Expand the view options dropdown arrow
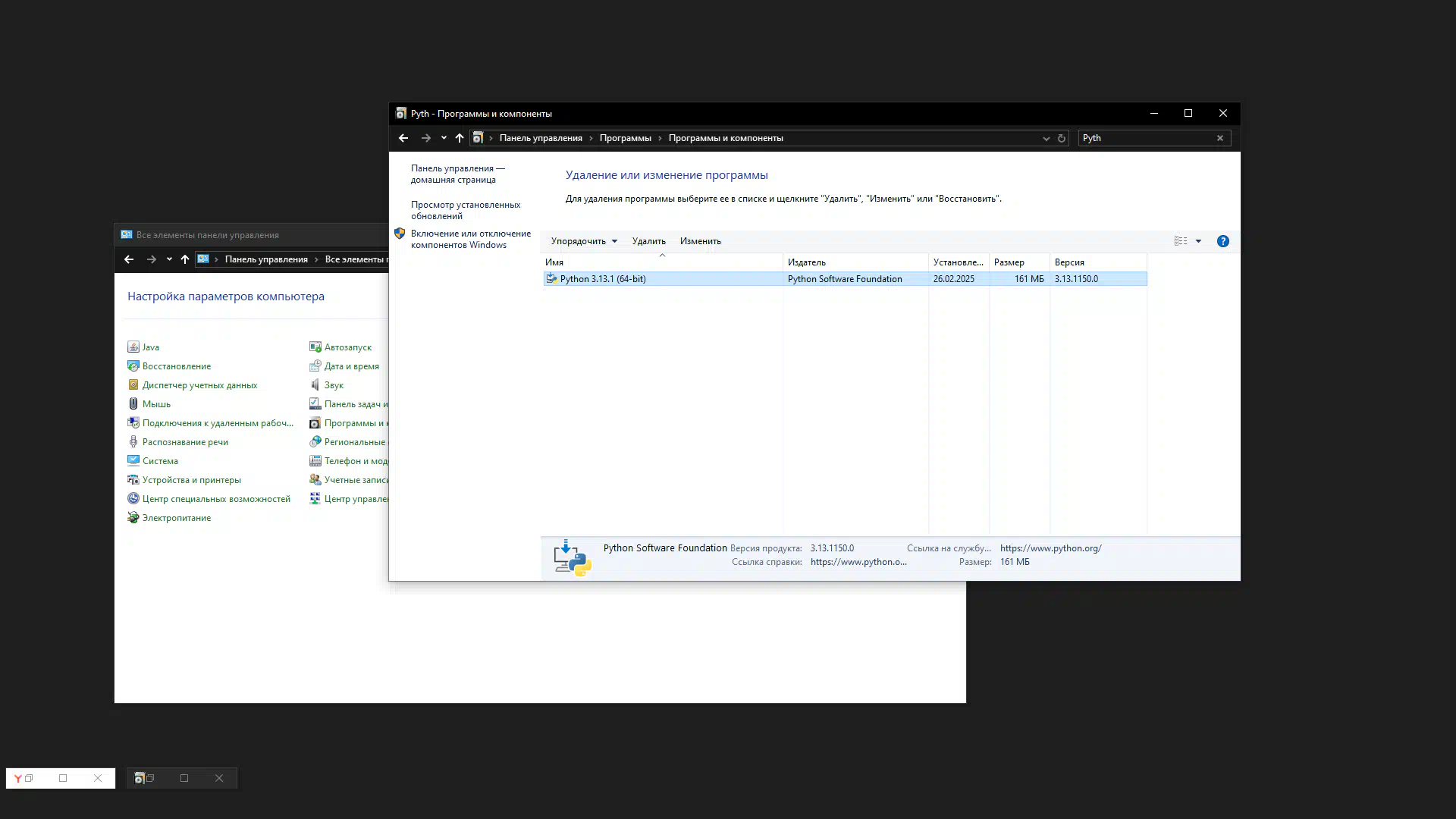Viewport: 1456px width, 819px height. click(x=1198, y=241)
